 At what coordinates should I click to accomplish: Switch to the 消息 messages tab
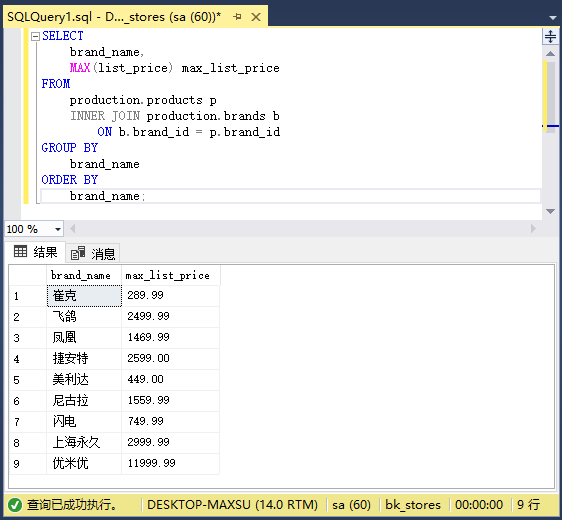tap(93, 254)
